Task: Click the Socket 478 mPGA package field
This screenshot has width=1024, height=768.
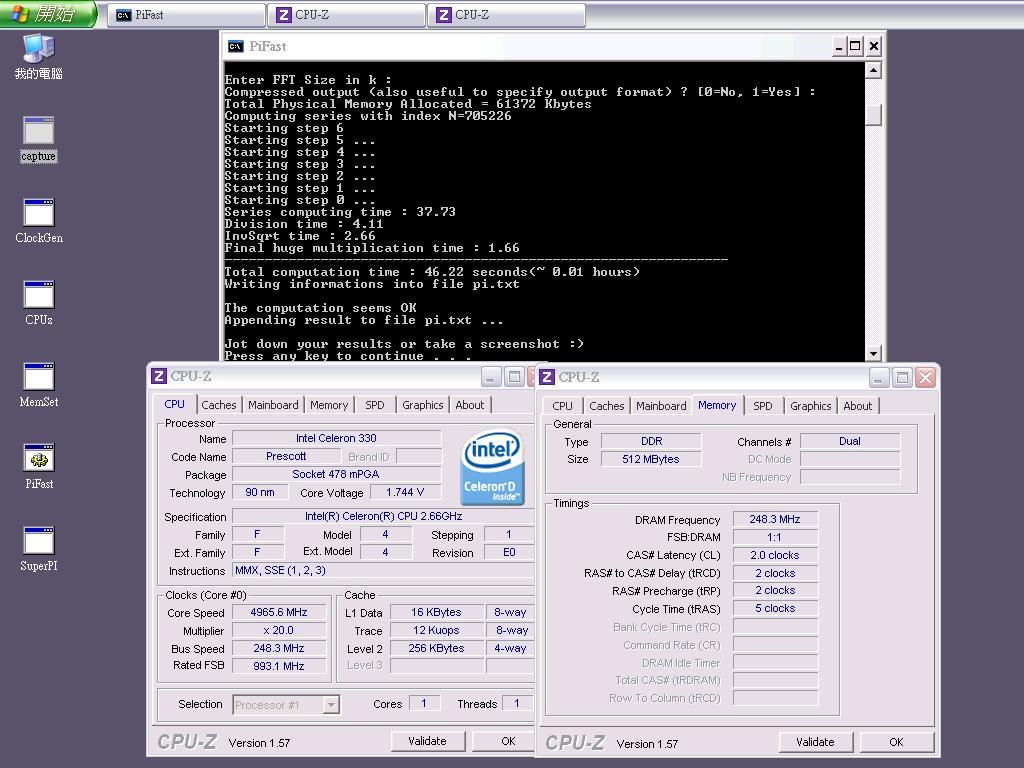Action: coord(336,474)
